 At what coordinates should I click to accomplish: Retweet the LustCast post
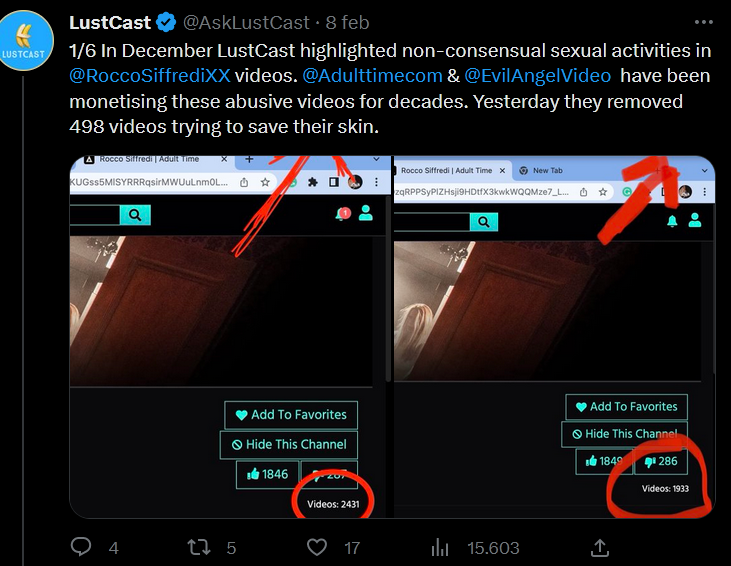(201, 547)
